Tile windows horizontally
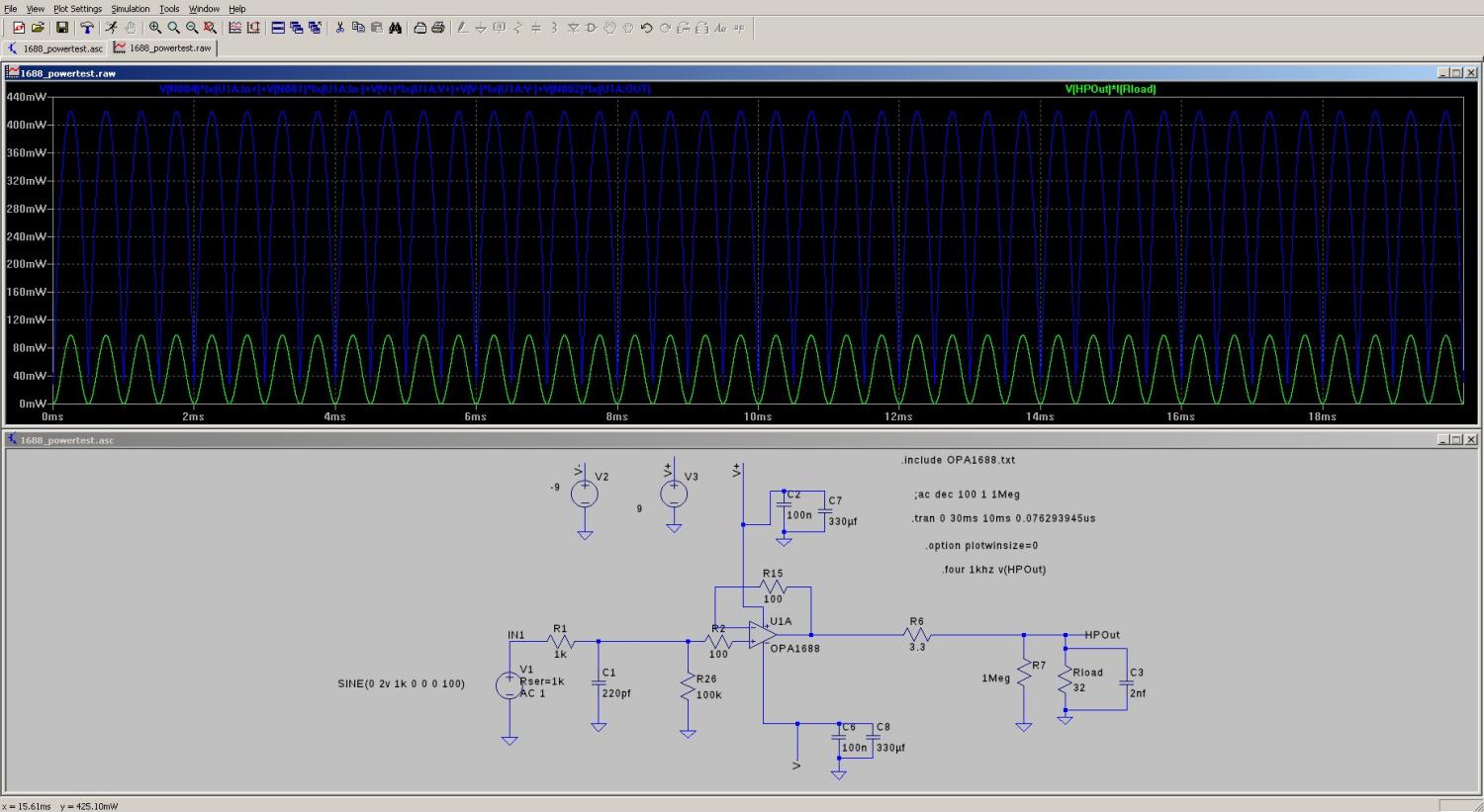 279,28
